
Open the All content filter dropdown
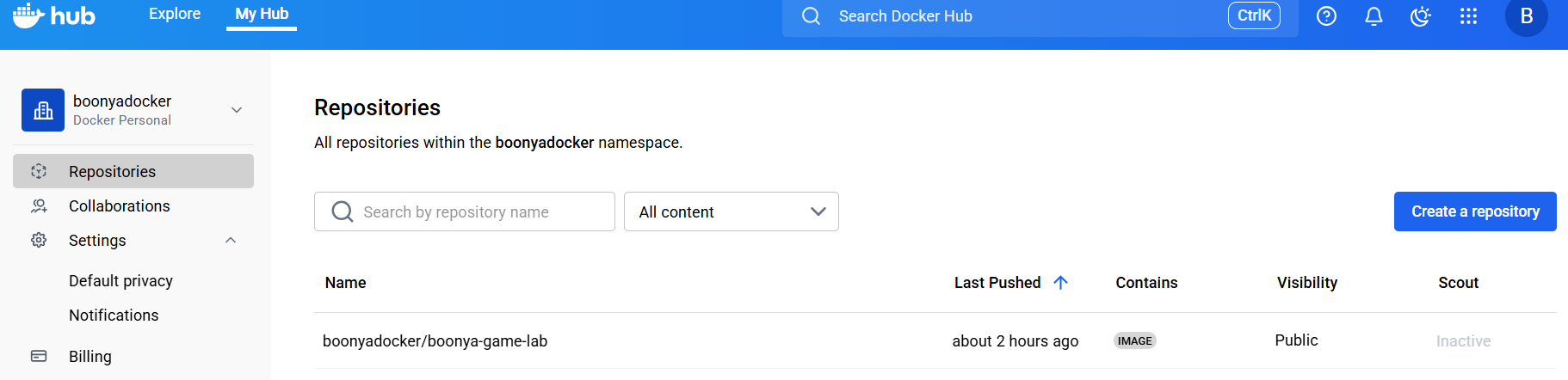[x=732, y=211]
